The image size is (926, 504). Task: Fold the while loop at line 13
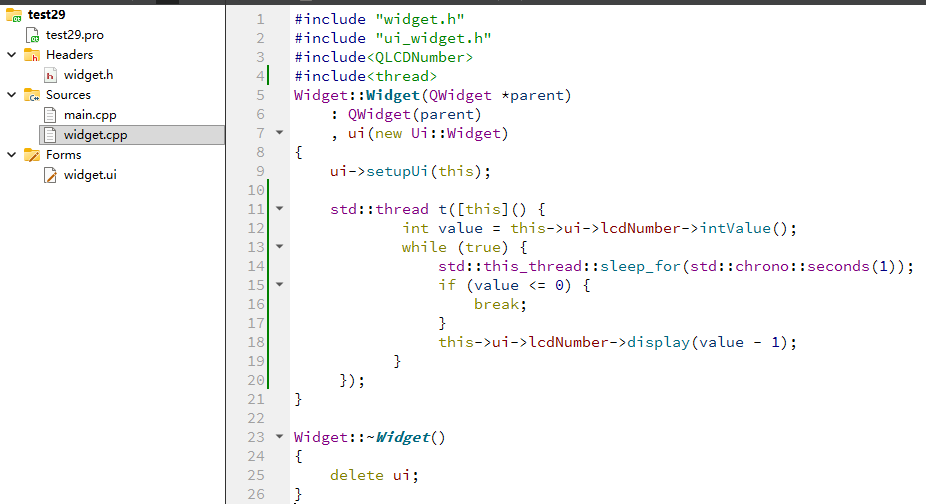tap(279, 246)
